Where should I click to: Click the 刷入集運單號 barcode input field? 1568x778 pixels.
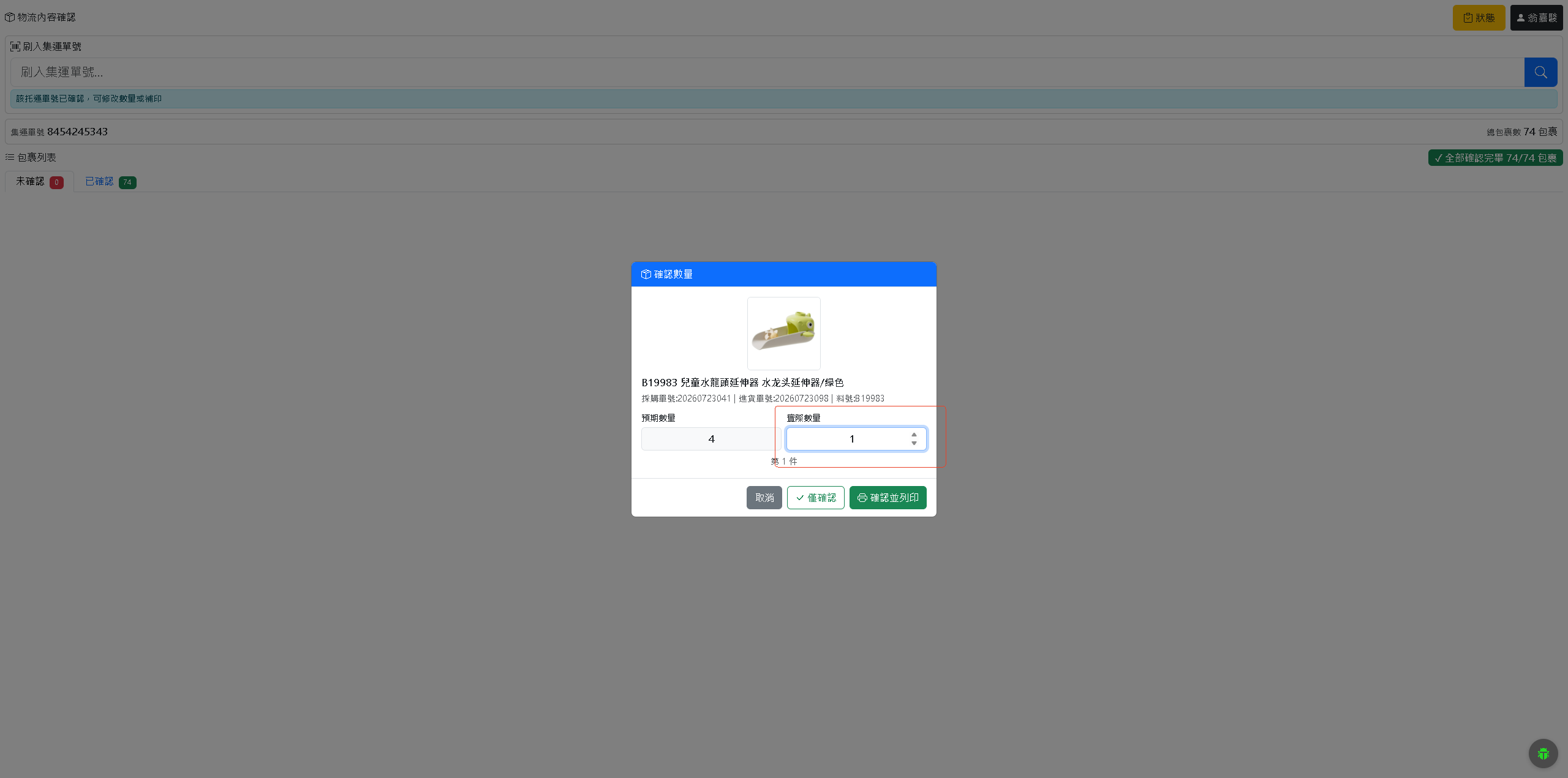[x=767, y=72]
